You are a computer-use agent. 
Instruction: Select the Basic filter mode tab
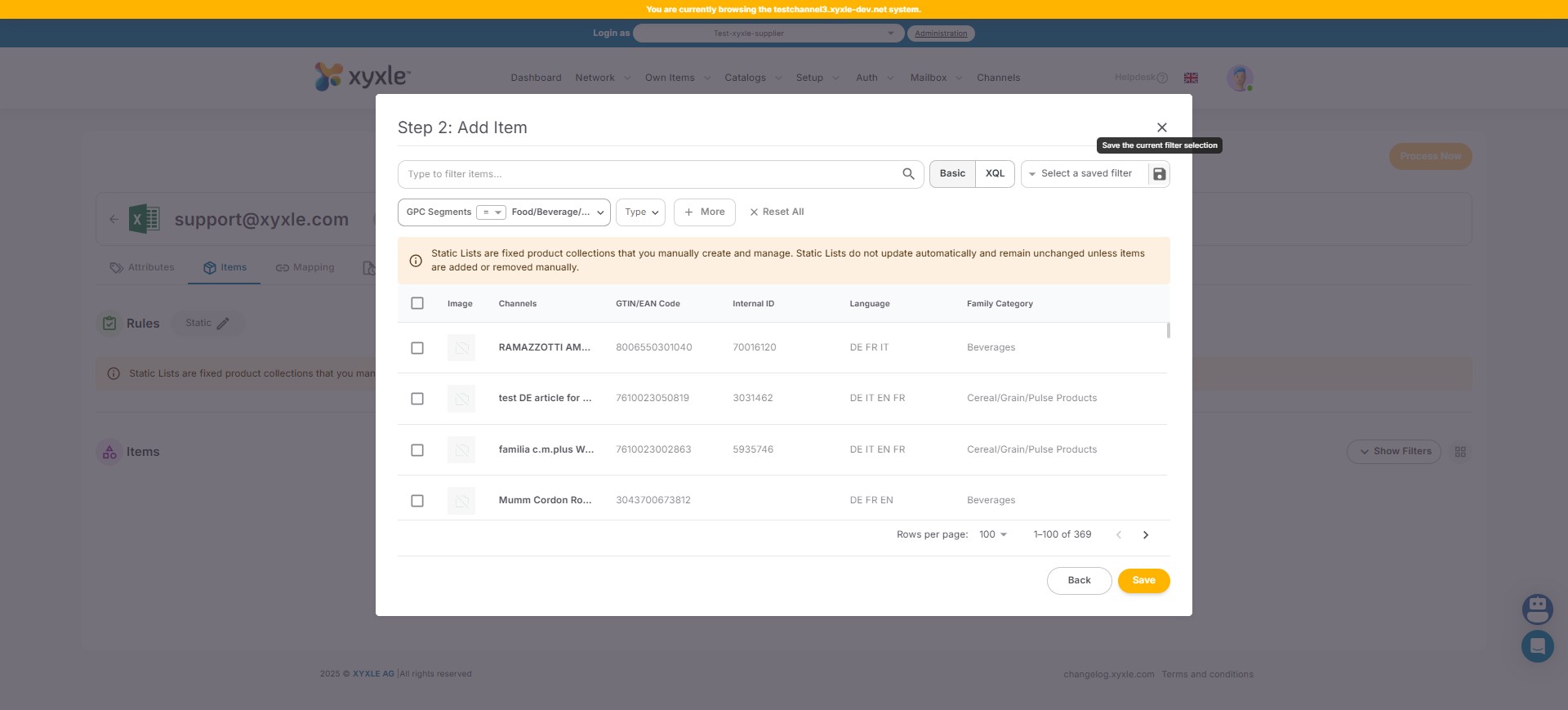952,174
